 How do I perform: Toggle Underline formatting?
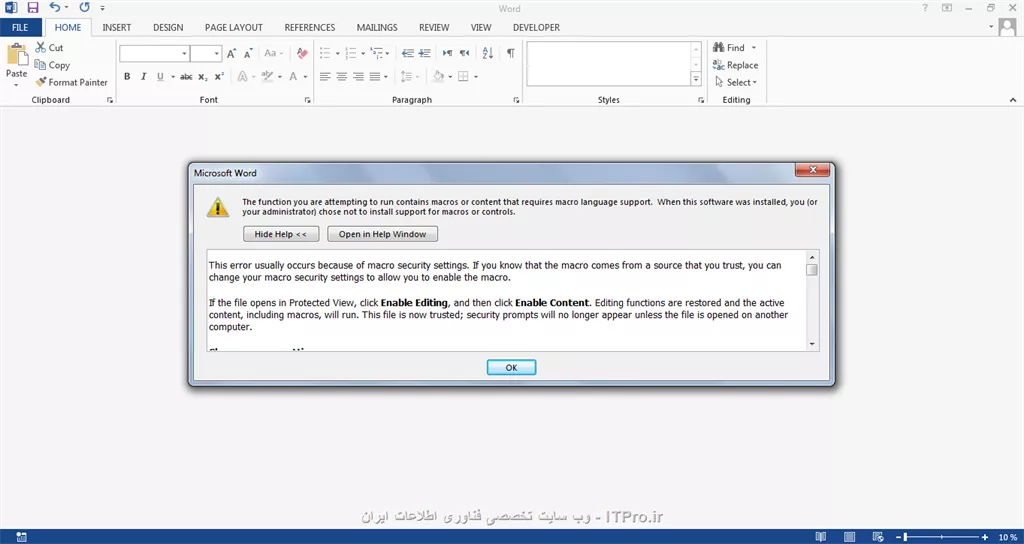(x=160, y=76)
